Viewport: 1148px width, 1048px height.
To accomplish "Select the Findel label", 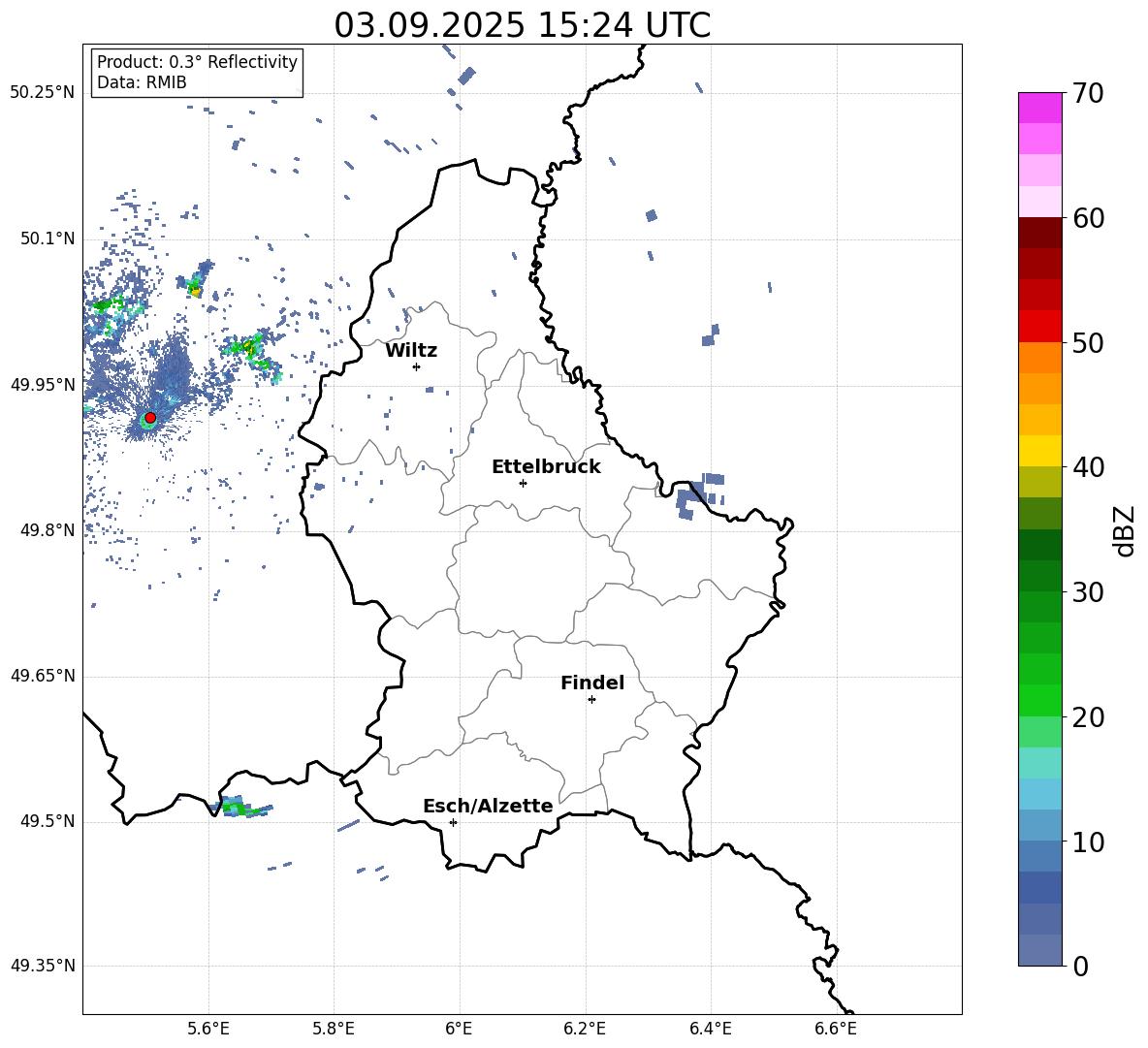I will pyautogui.click(x=592, y=683).
